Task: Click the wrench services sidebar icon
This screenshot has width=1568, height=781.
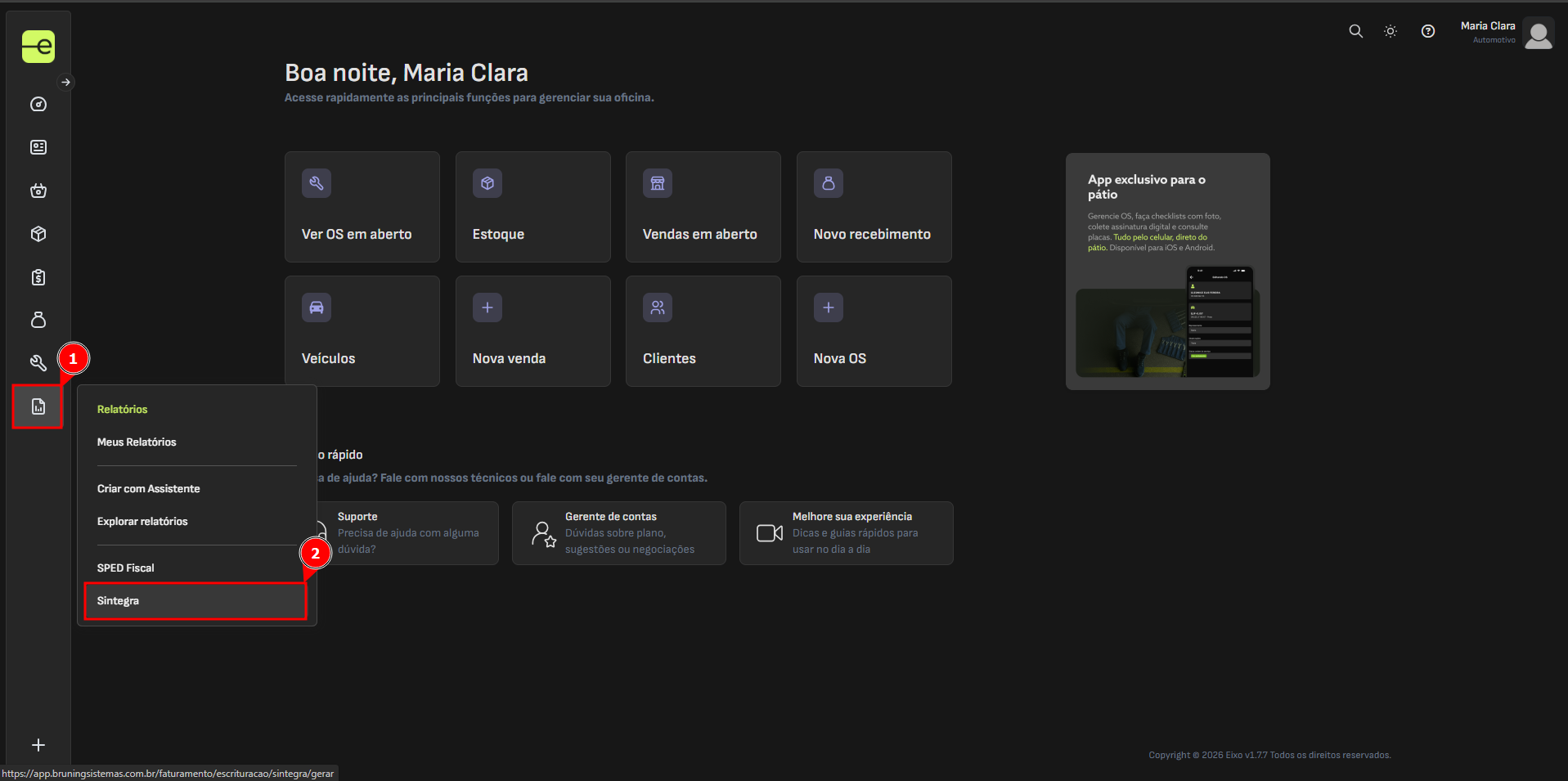Action: (x=38, y=363)
